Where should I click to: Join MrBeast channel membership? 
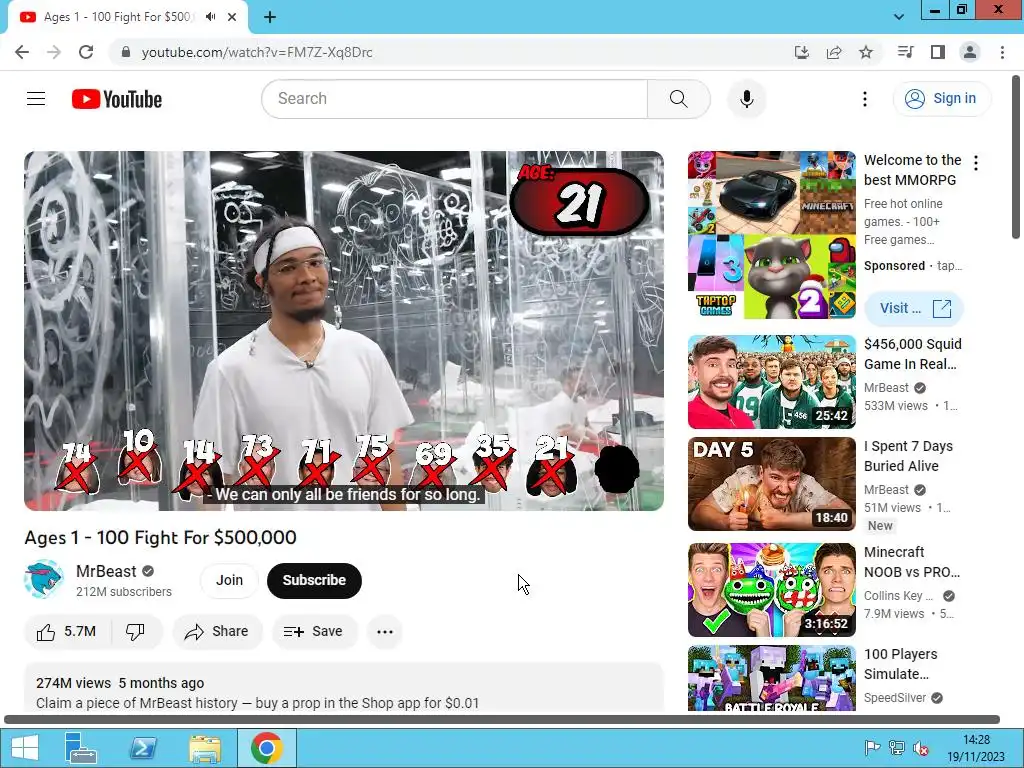pyautogui.click(x=229, y=581)
